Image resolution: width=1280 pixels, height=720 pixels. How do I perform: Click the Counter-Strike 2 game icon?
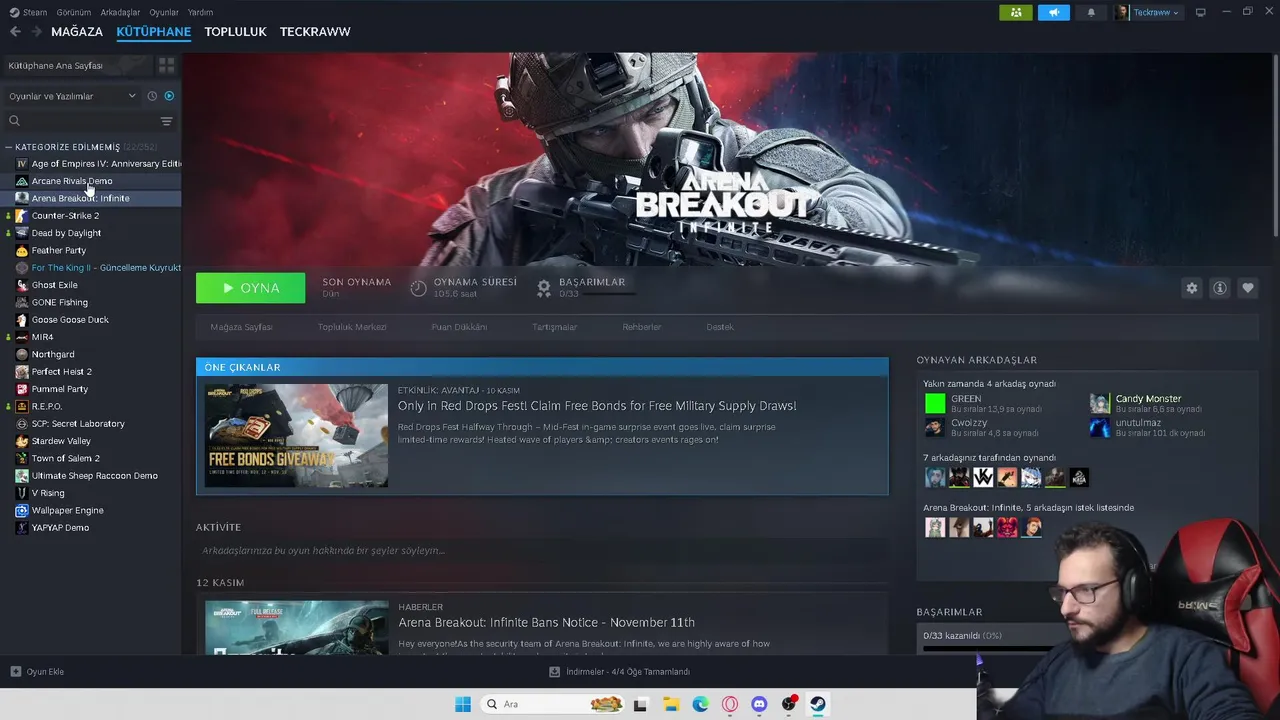pyautogui.click(x=22, y=216)
